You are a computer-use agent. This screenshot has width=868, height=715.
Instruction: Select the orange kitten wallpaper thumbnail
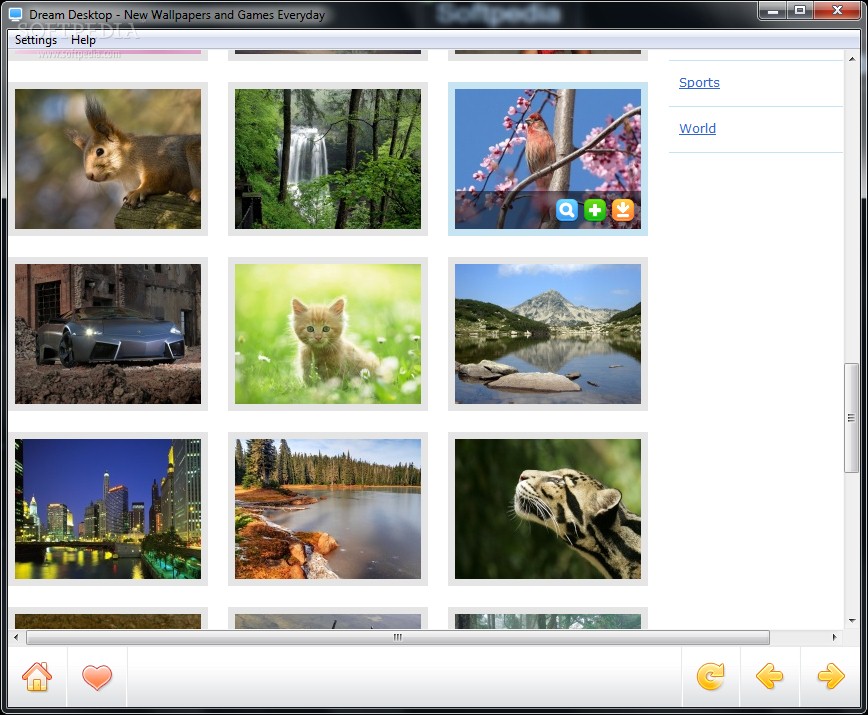click(328, 334)
